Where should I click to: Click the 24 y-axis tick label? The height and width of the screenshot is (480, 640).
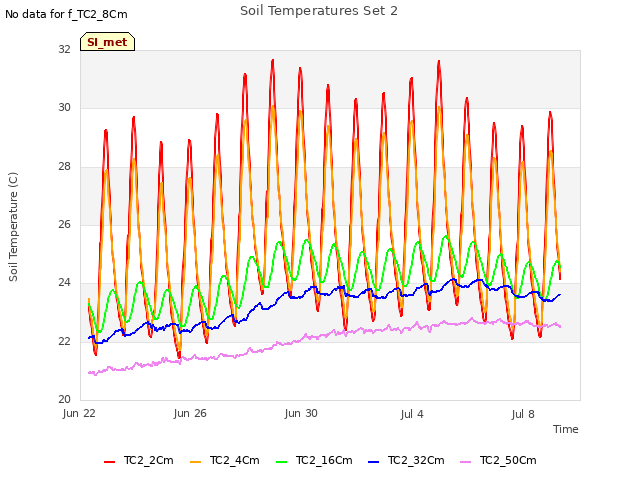[64, 282]
